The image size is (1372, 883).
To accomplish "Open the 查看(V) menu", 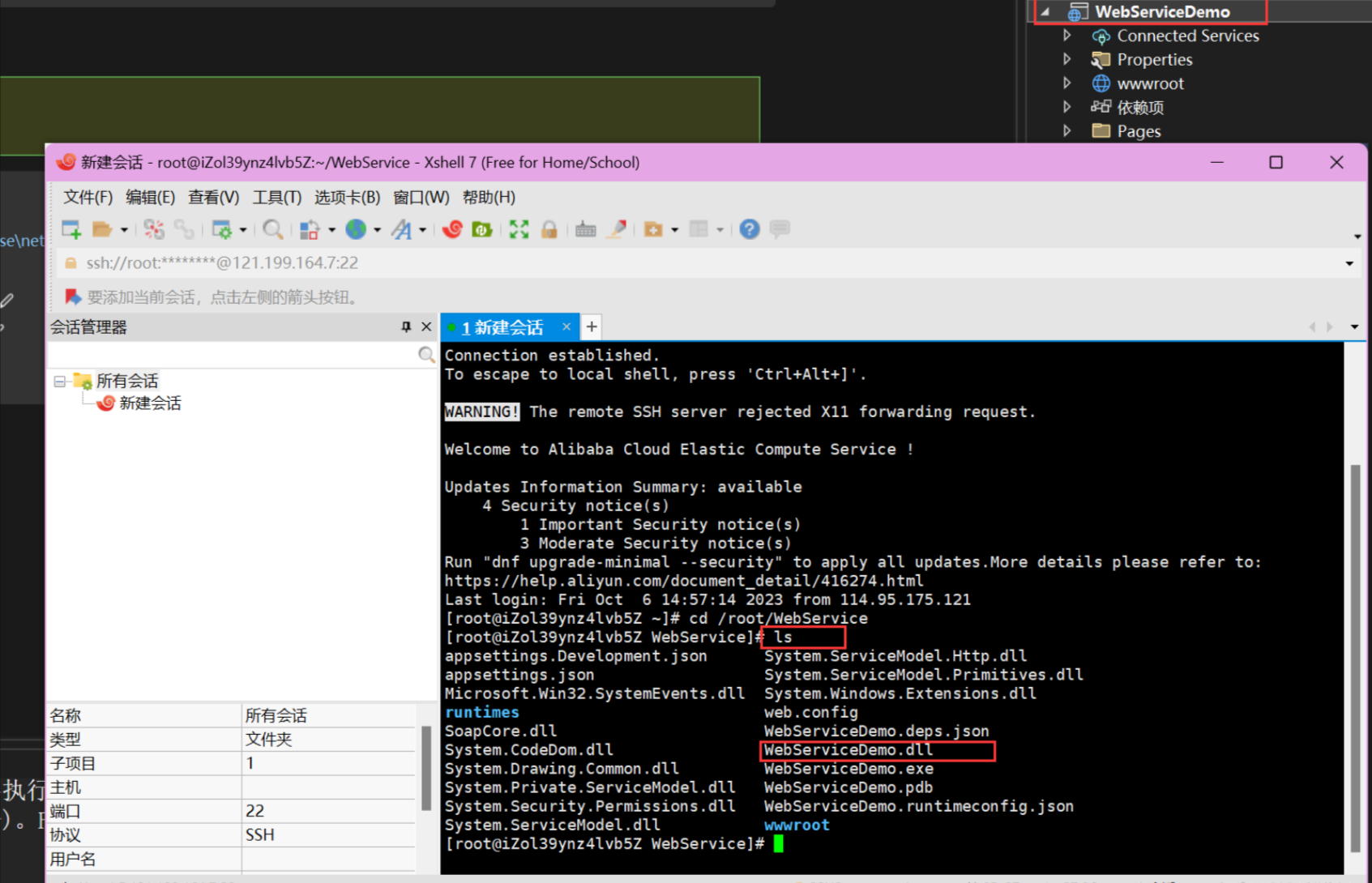I will 212,197.
